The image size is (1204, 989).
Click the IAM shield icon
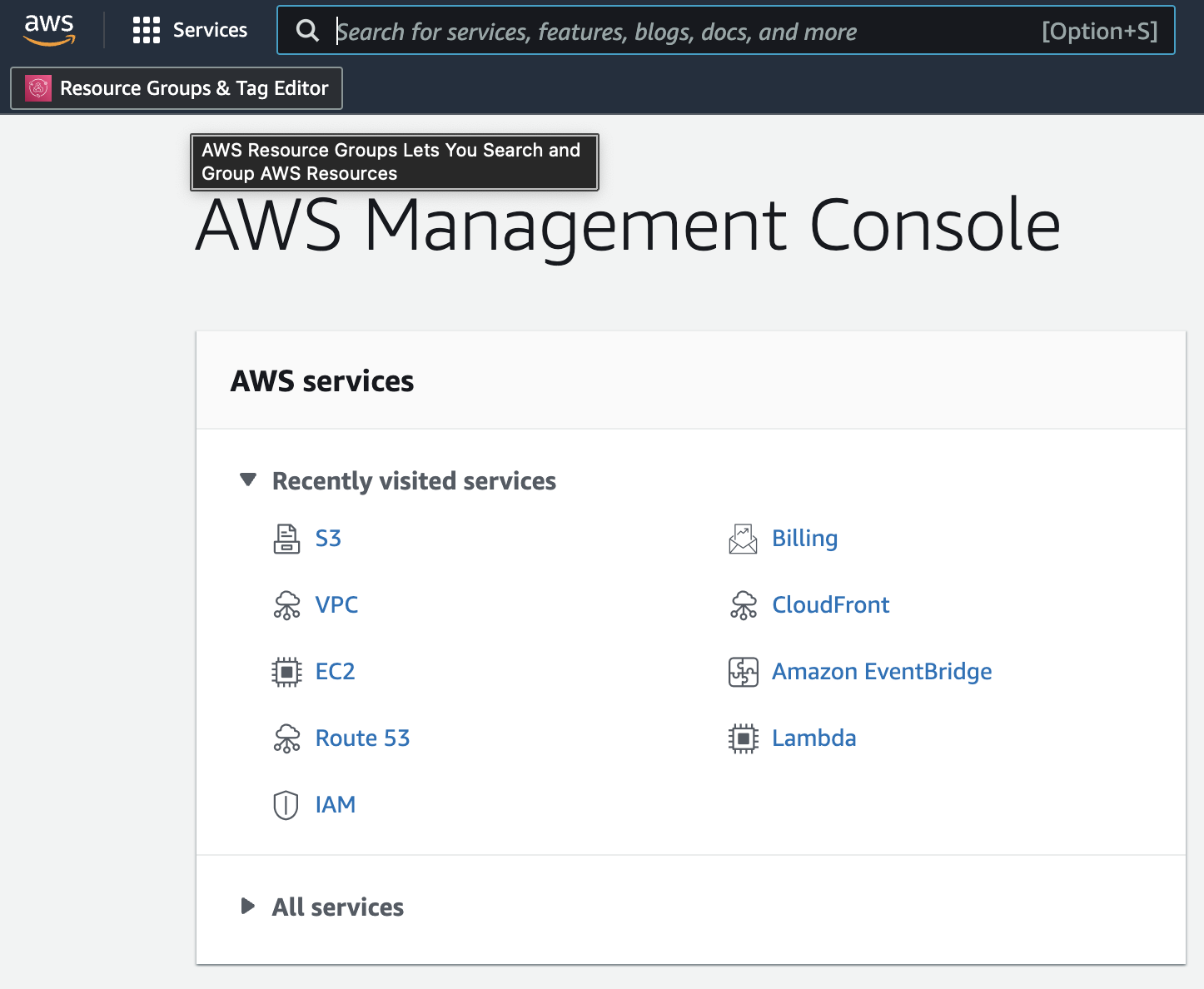pyautogui.click(x=286, y=805)
